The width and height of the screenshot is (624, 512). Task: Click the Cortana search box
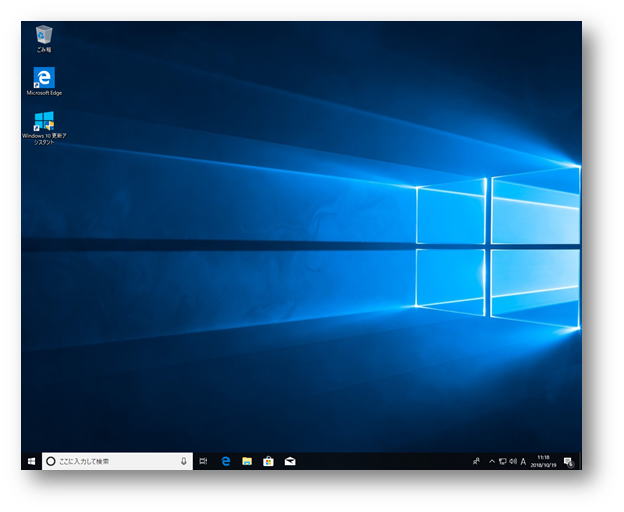(x=117, y=461)
